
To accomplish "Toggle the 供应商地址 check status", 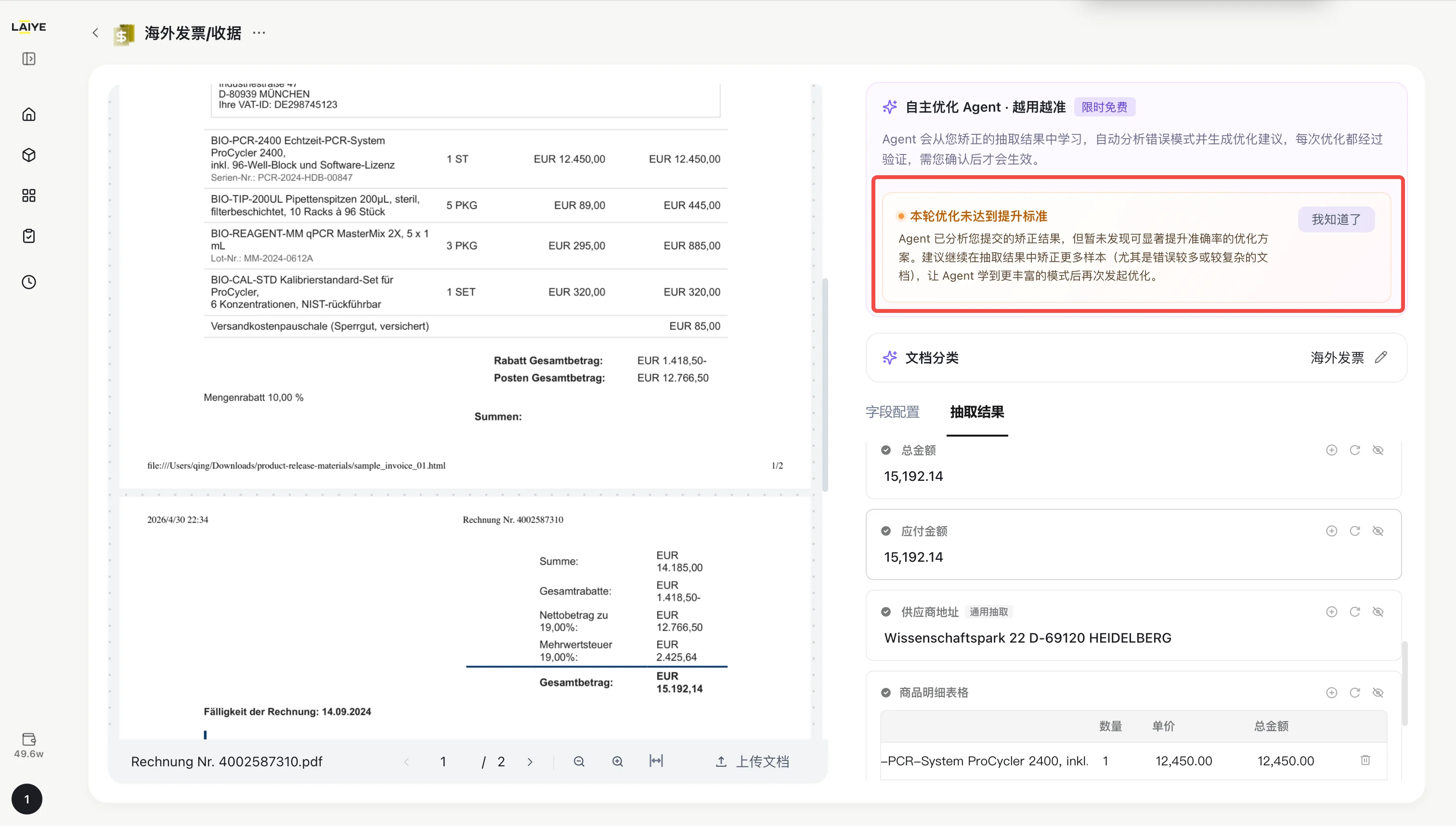I will (885, 611).
